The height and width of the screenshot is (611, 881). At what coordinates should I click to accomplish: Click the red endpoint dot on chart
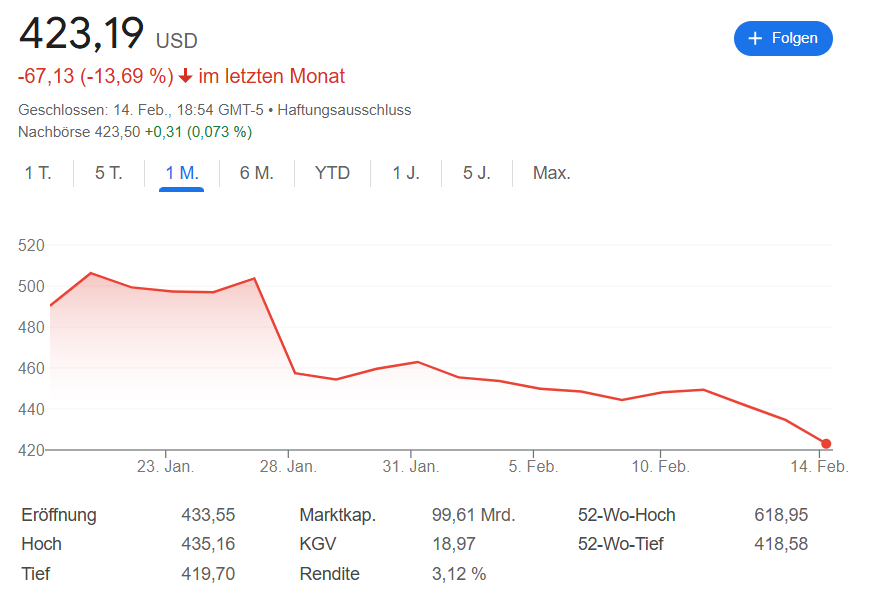click(x=826, y=443)
